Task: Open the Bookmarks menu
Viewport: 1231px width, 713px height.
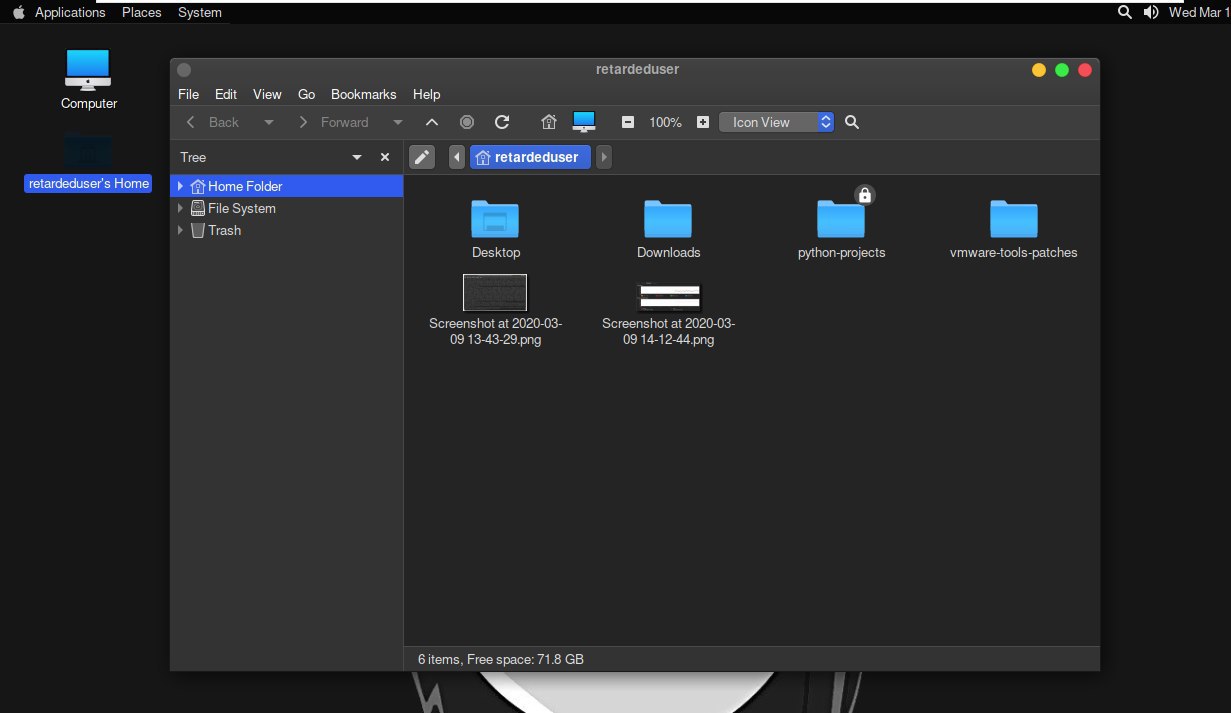Action: [x=364, y=94]
